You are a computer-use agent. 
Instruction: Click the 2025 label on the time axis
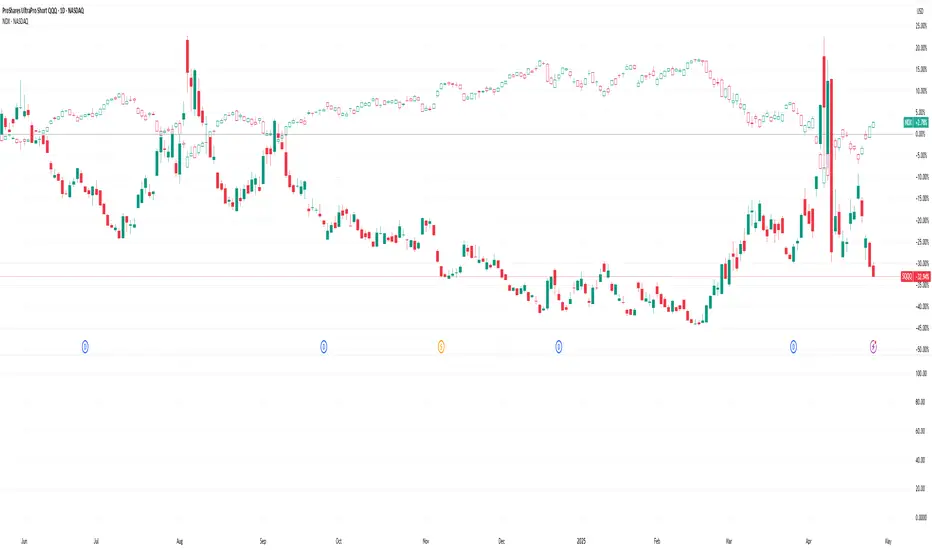(x=581, y=541)
